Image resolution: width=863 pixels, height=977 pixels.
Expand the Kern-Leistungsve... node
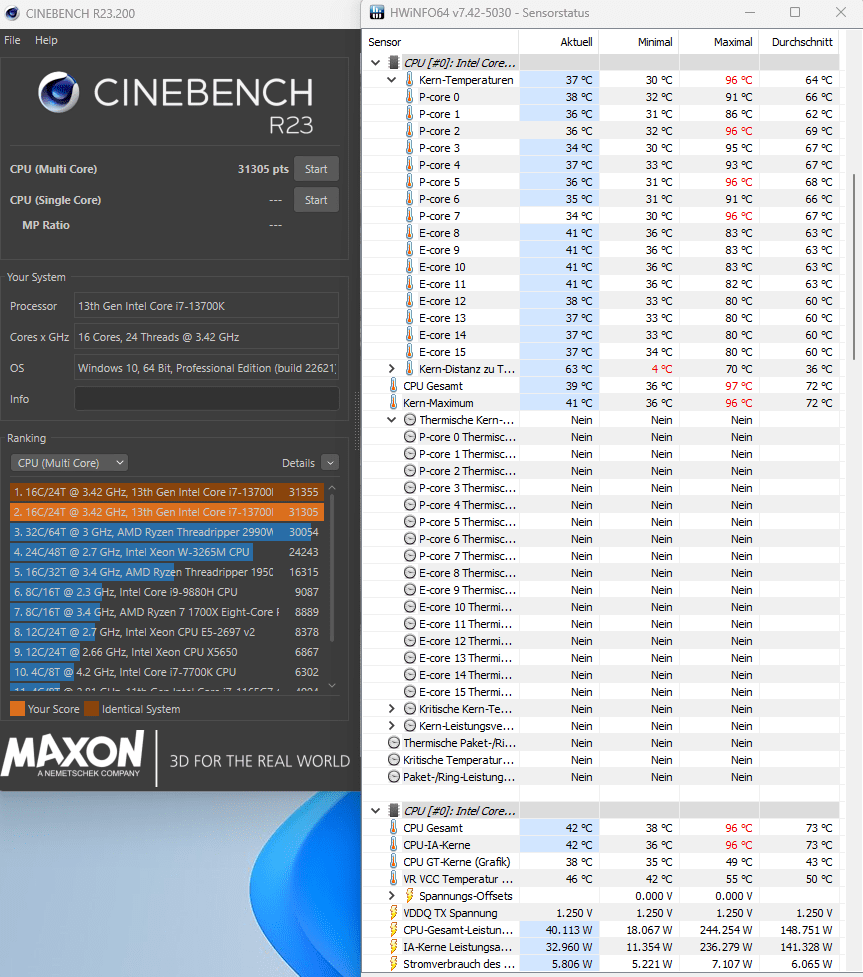click(391, 725)
